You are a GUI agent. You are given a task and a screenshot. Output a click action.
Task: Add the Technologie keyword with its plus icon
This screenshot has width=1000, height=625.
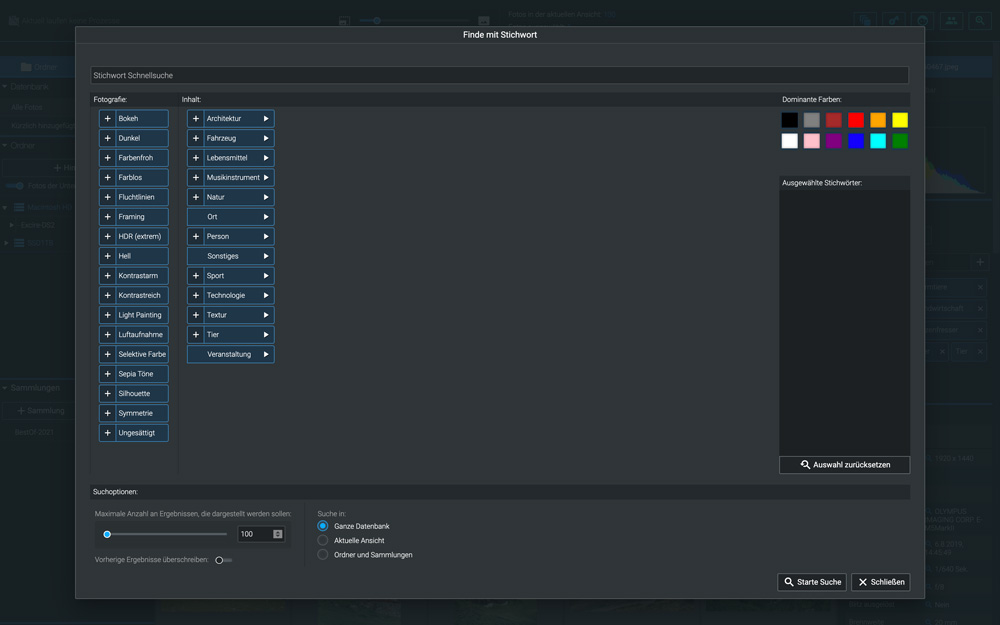pos(196,295)
